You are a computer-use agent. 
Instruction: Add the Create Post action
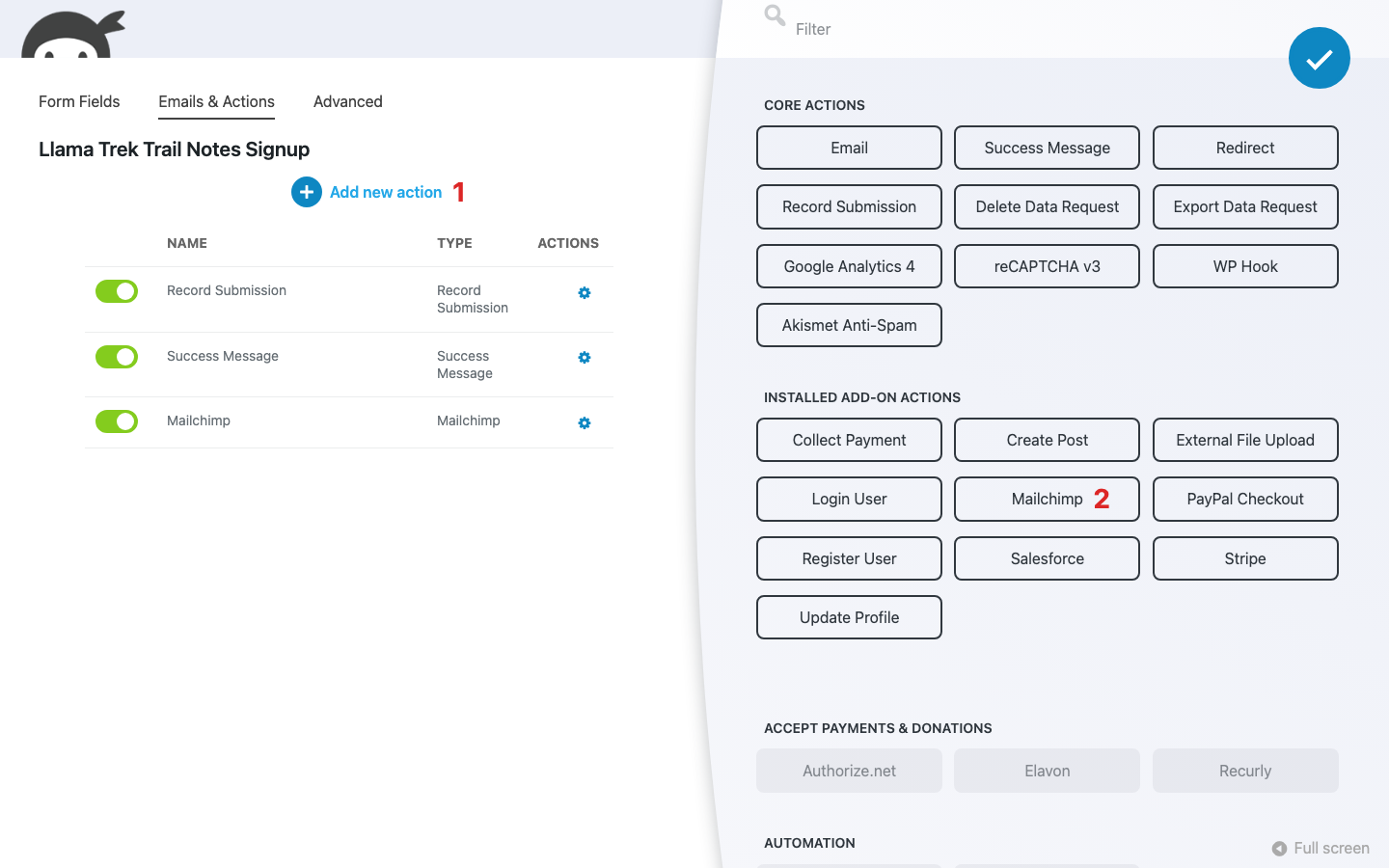pos(1047,440)
